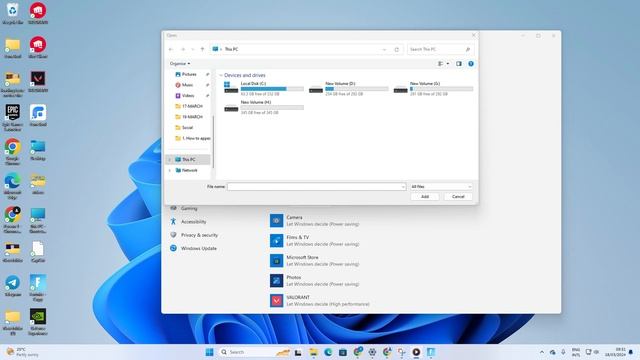The width and height of the screenshot is (640, 360).
Task: Click the New Volume (D:) usage bar
Action: (x=357, y=89)
